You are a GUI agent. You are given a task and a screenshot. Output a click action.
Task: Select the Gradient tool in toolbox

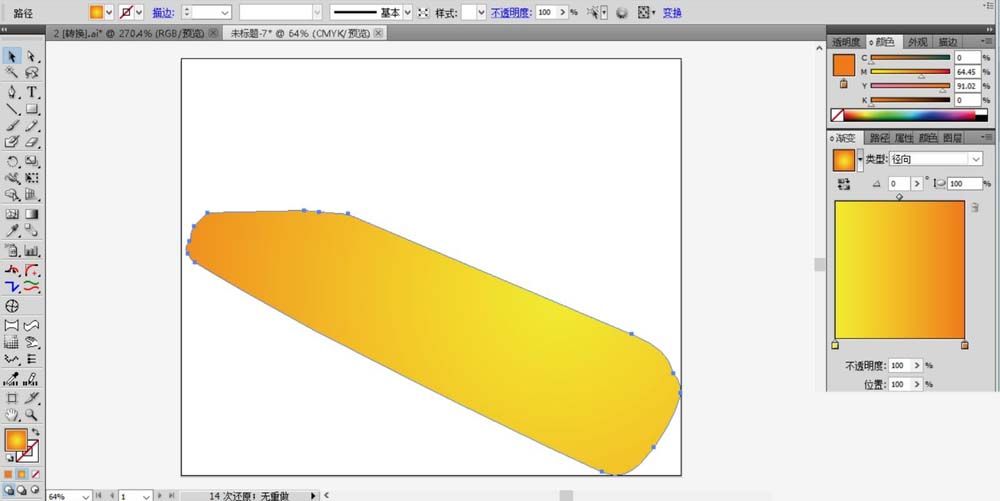pos(31,214)
